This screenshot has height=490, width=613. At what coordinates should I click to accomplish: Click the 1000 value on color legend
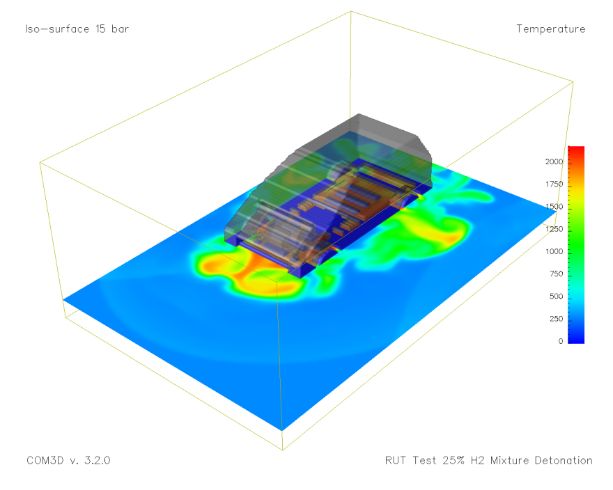tap(554, 251)
